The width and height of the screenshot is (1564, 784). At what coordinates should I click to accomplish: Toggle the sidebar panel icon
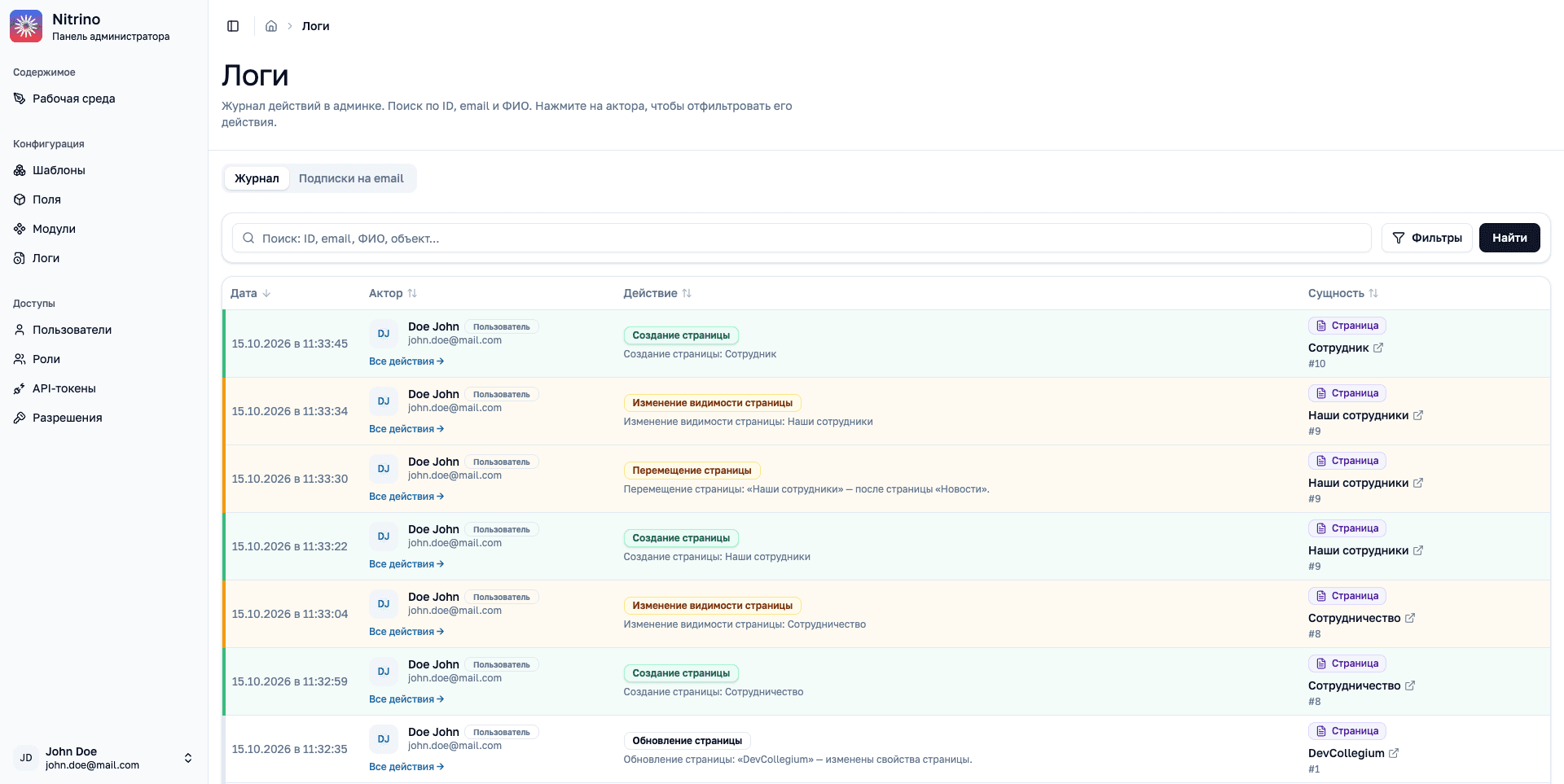pos(233,26)
